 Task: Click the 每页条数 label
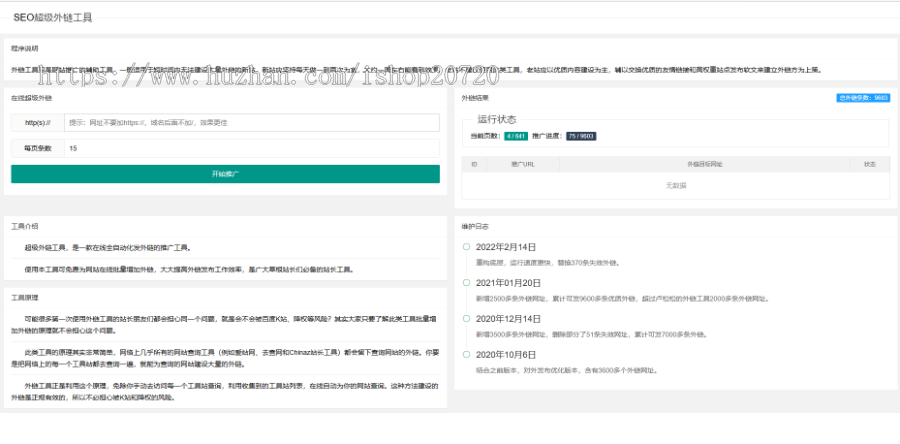(x=37, y=148)
